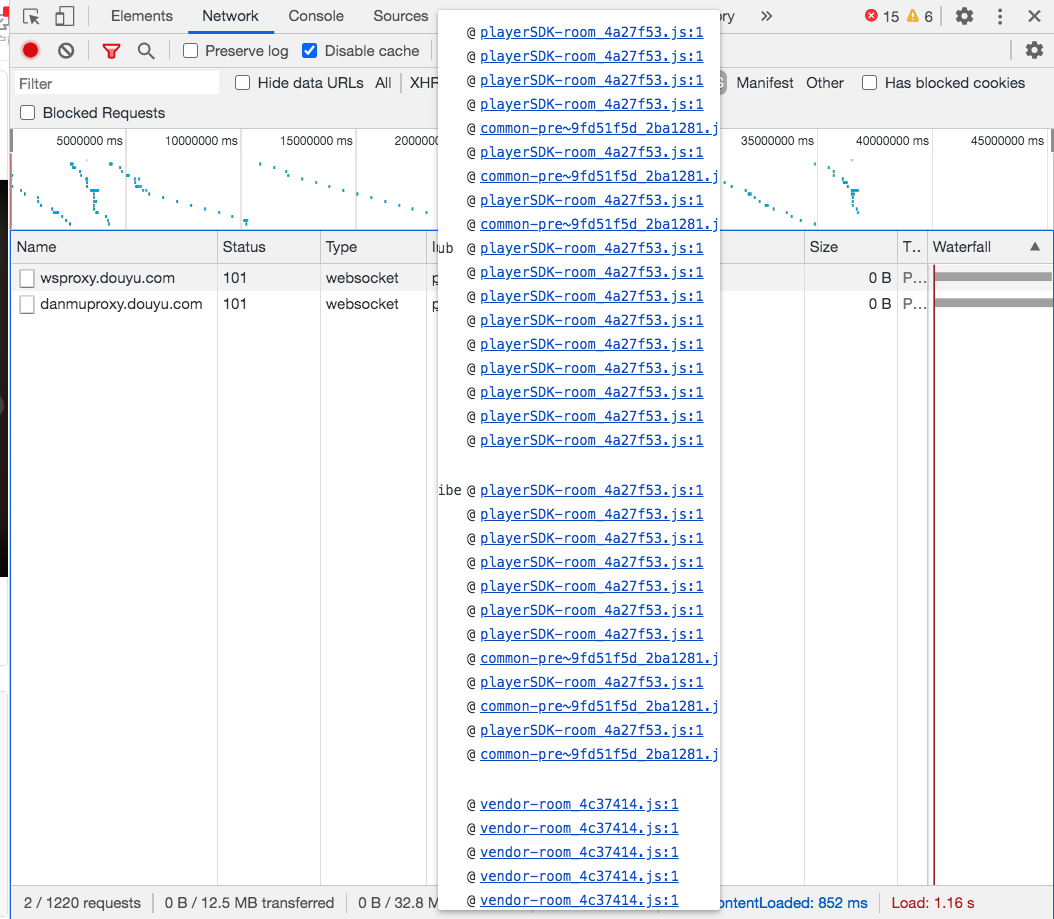
Task: Toggle the Waterfall column sort arrow
Action: click(x=1035, y=246)
